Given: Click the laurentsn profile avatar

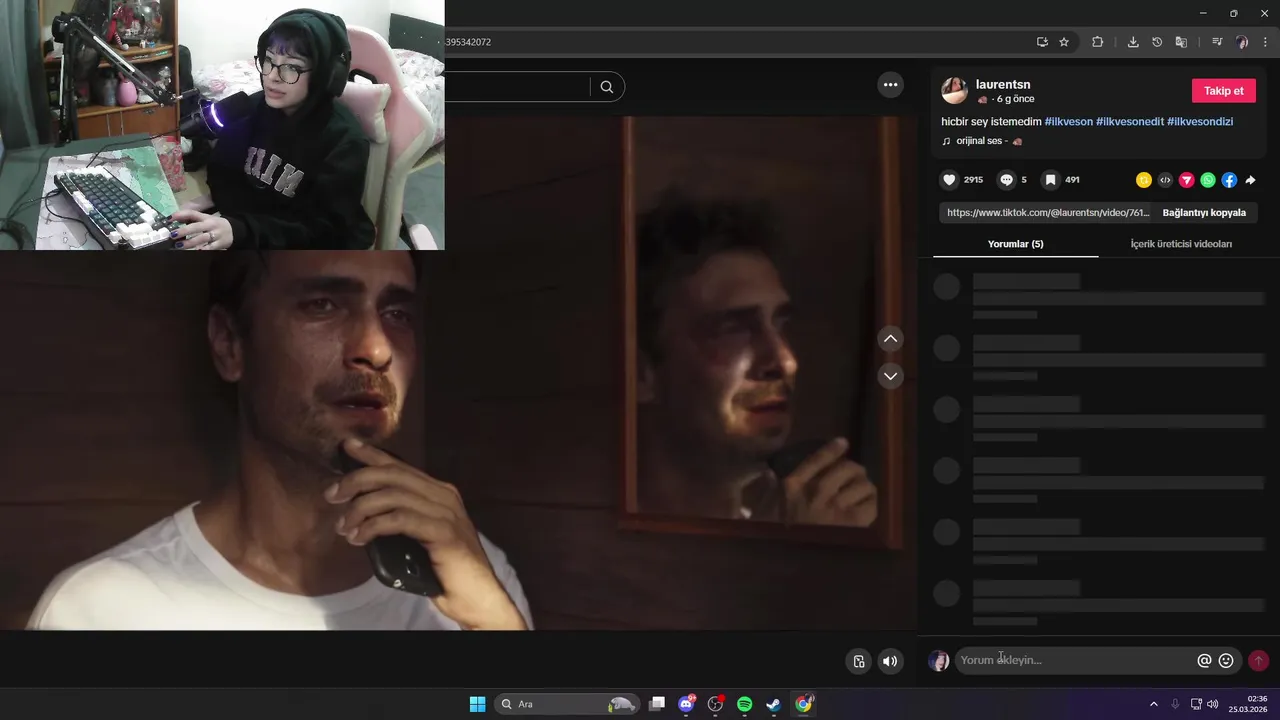Looking at the screenshot, I should [x=954, y=90].
